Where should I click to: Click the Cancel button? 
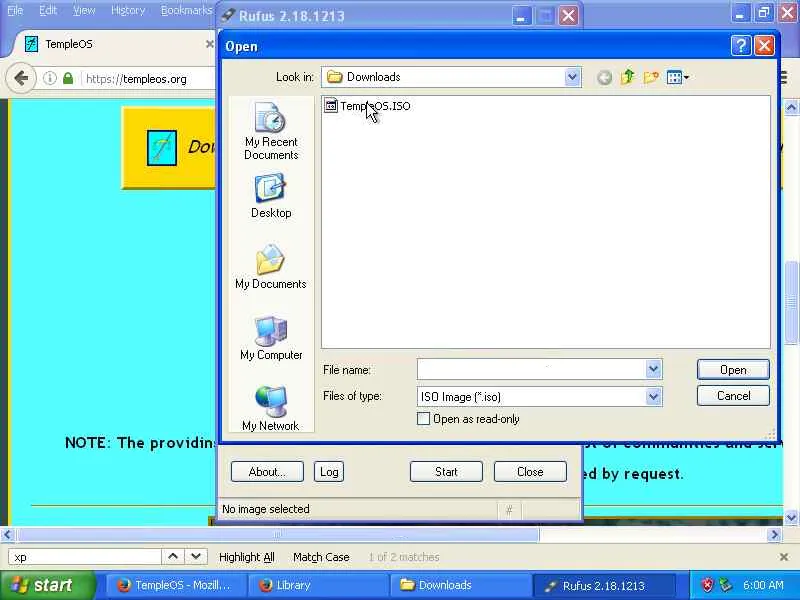(x=733, y=396)
